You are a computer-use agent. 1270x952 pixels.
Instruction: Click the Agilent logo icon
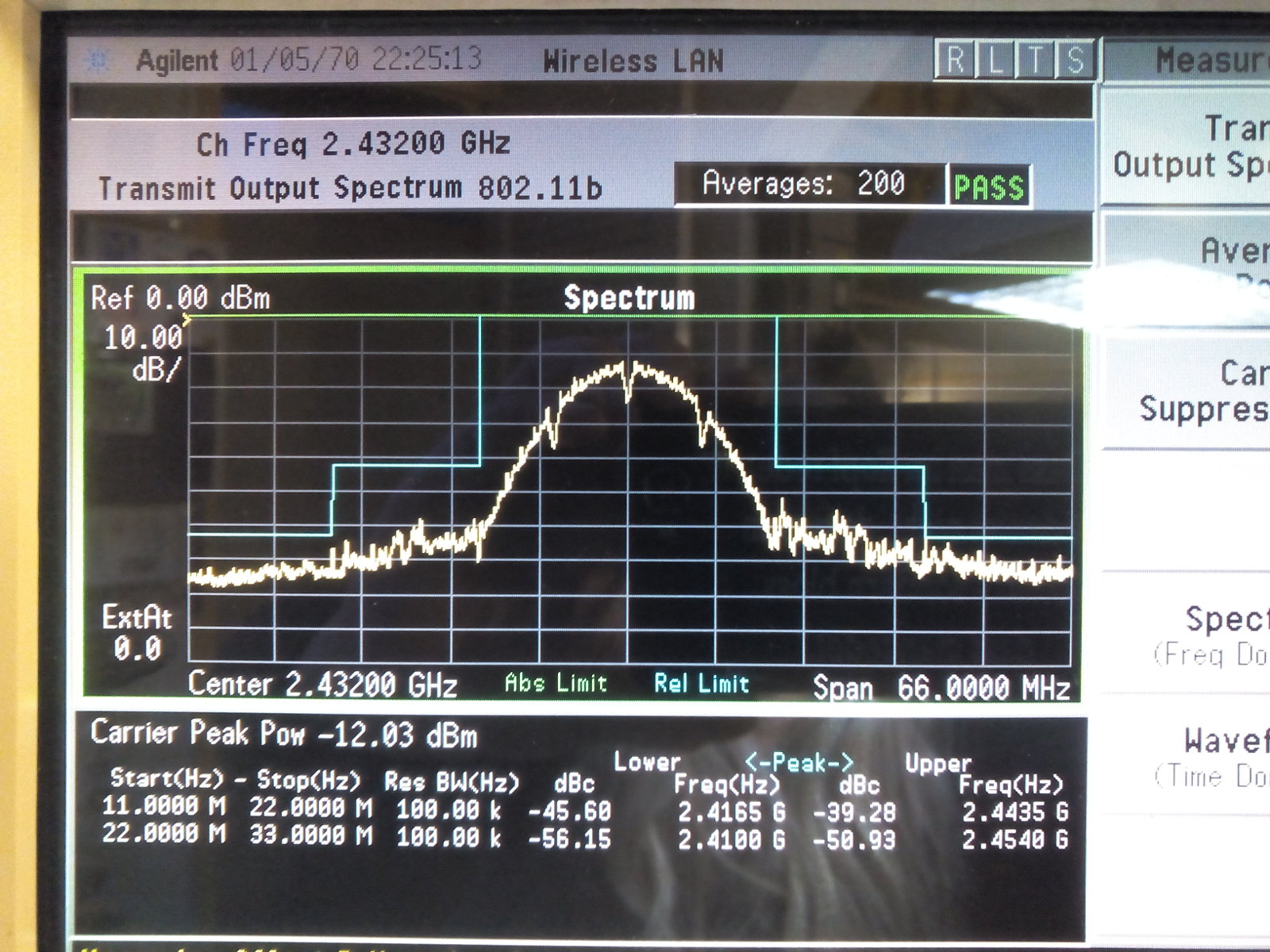tap(98, 60)
